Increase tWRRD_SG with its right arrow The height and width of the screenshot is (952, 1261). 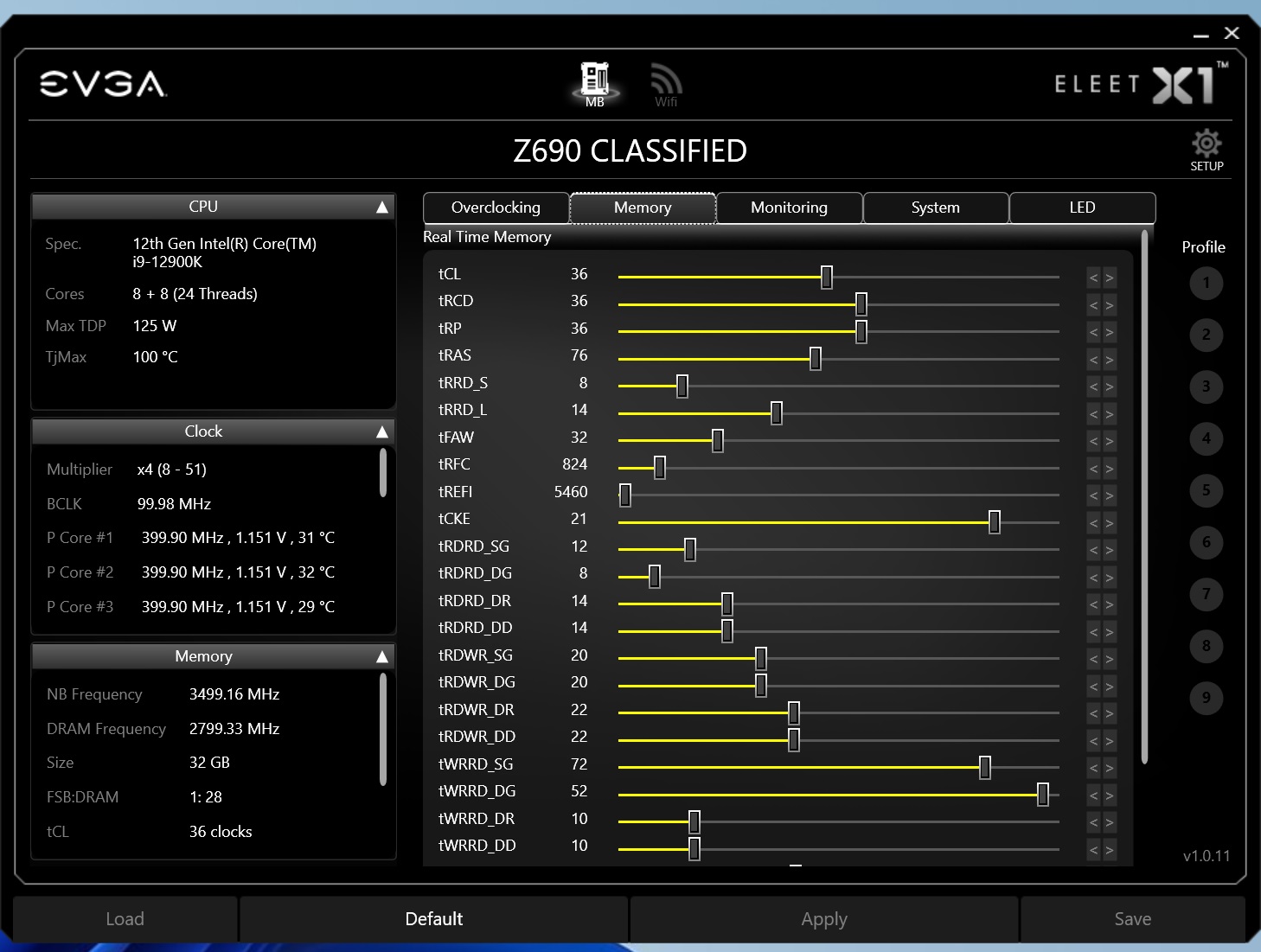pos(1109,768)
